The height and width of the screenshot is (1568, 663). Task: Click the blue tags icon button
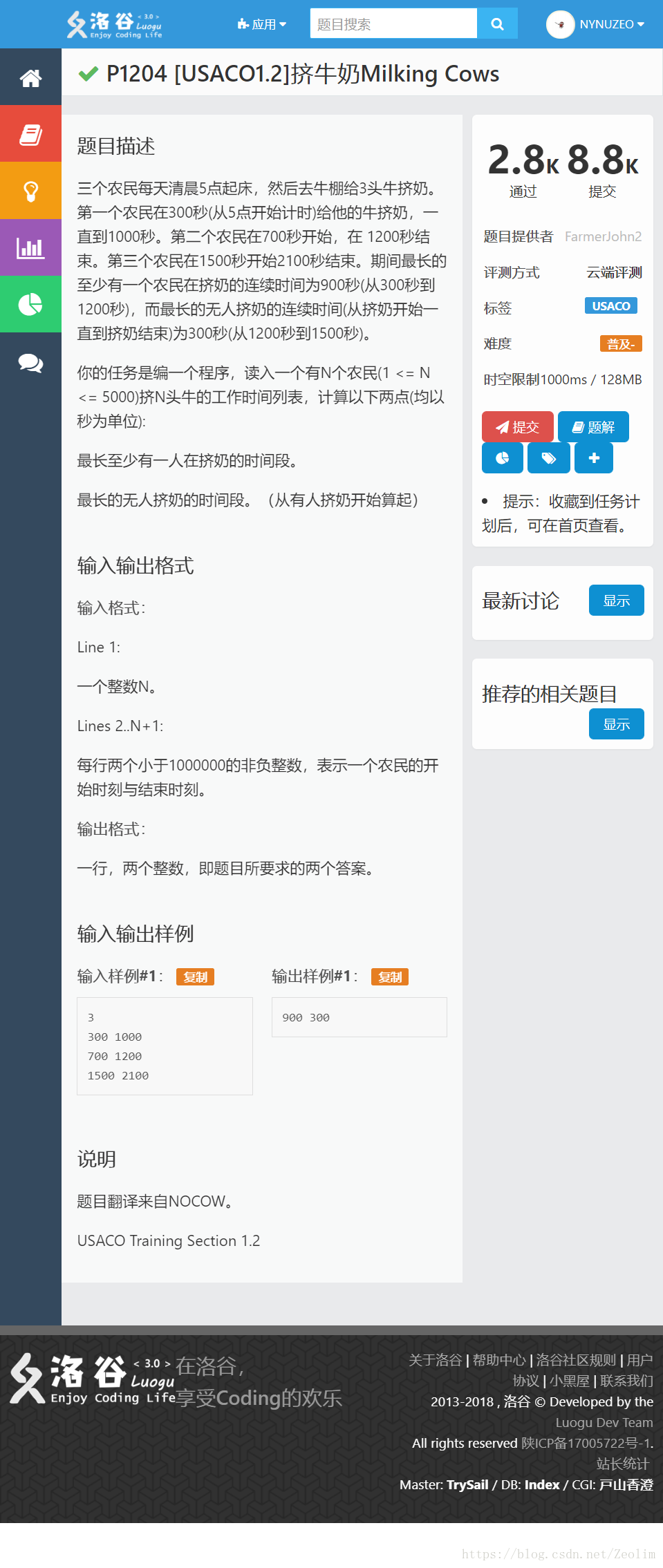pos(549,457)
